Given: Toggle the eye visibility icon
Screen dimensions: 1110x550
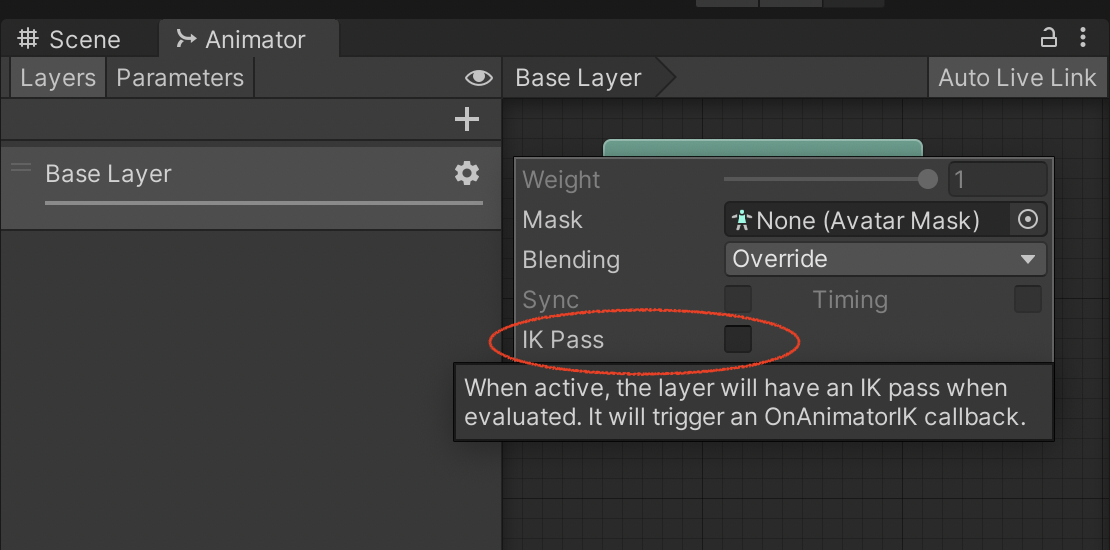Looking at the screenshot, I should point(479,78).
